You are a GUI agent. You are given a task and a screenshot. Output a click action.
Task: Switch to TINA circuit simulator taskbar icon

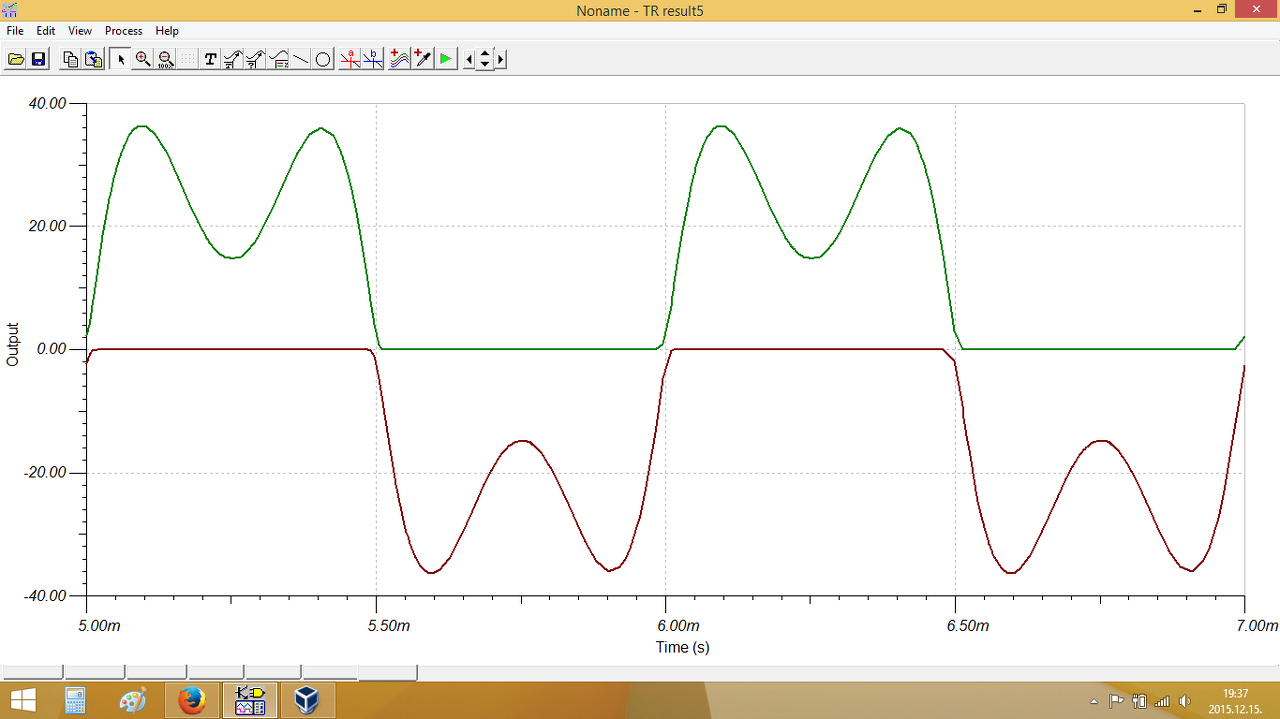point(250,700)
